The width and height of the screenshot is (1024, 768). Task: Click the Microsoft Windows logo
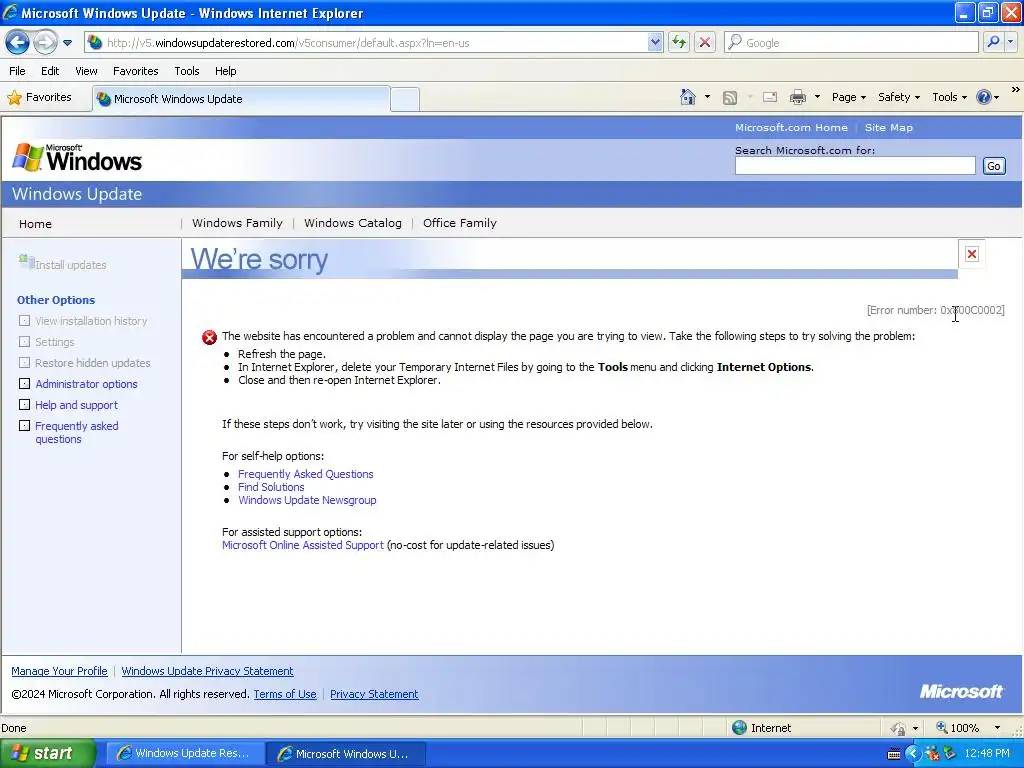coord(77,157)
